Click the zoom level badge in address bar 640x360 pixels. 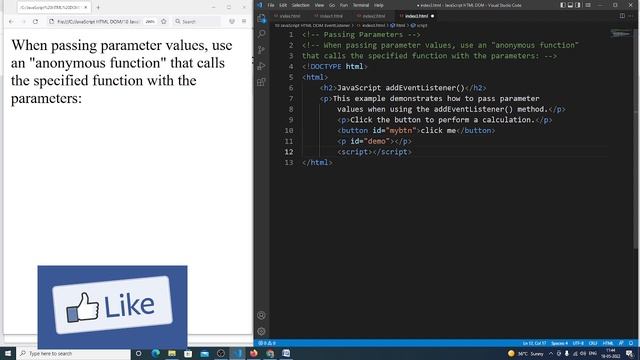150,21
